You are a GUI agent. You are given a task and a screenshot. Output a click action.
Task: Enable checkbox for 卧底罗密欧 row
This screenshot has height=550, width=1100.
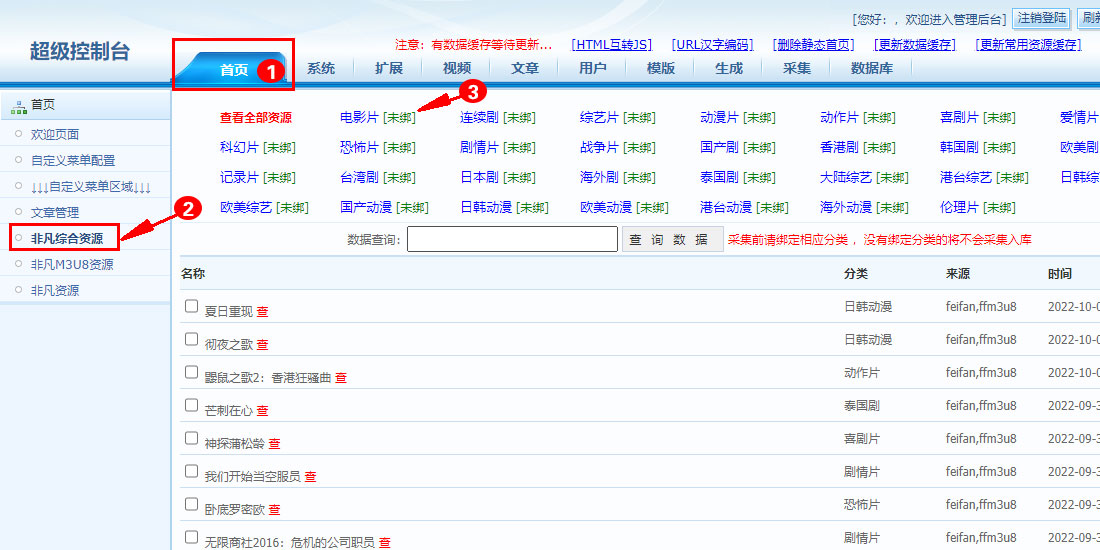(192, 504)
